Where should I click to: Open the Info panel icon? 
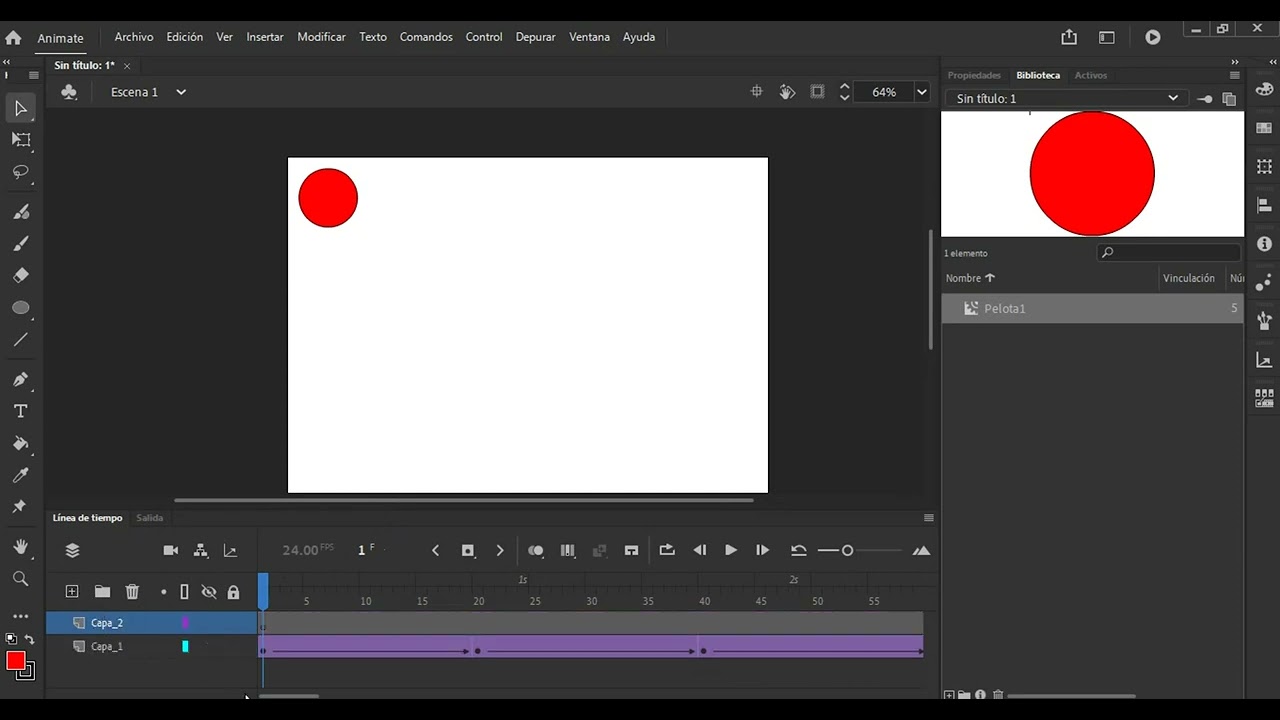pos(1265,244)
